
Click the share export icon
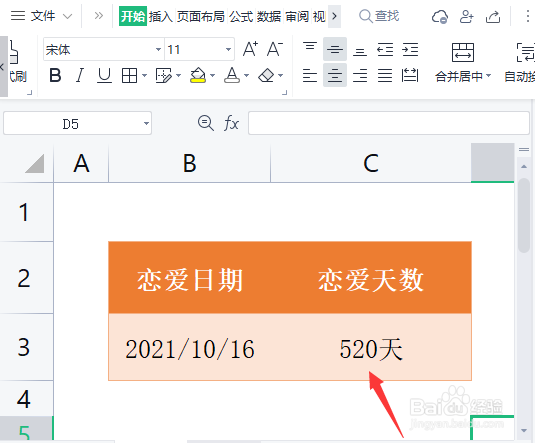click(493, 16)
